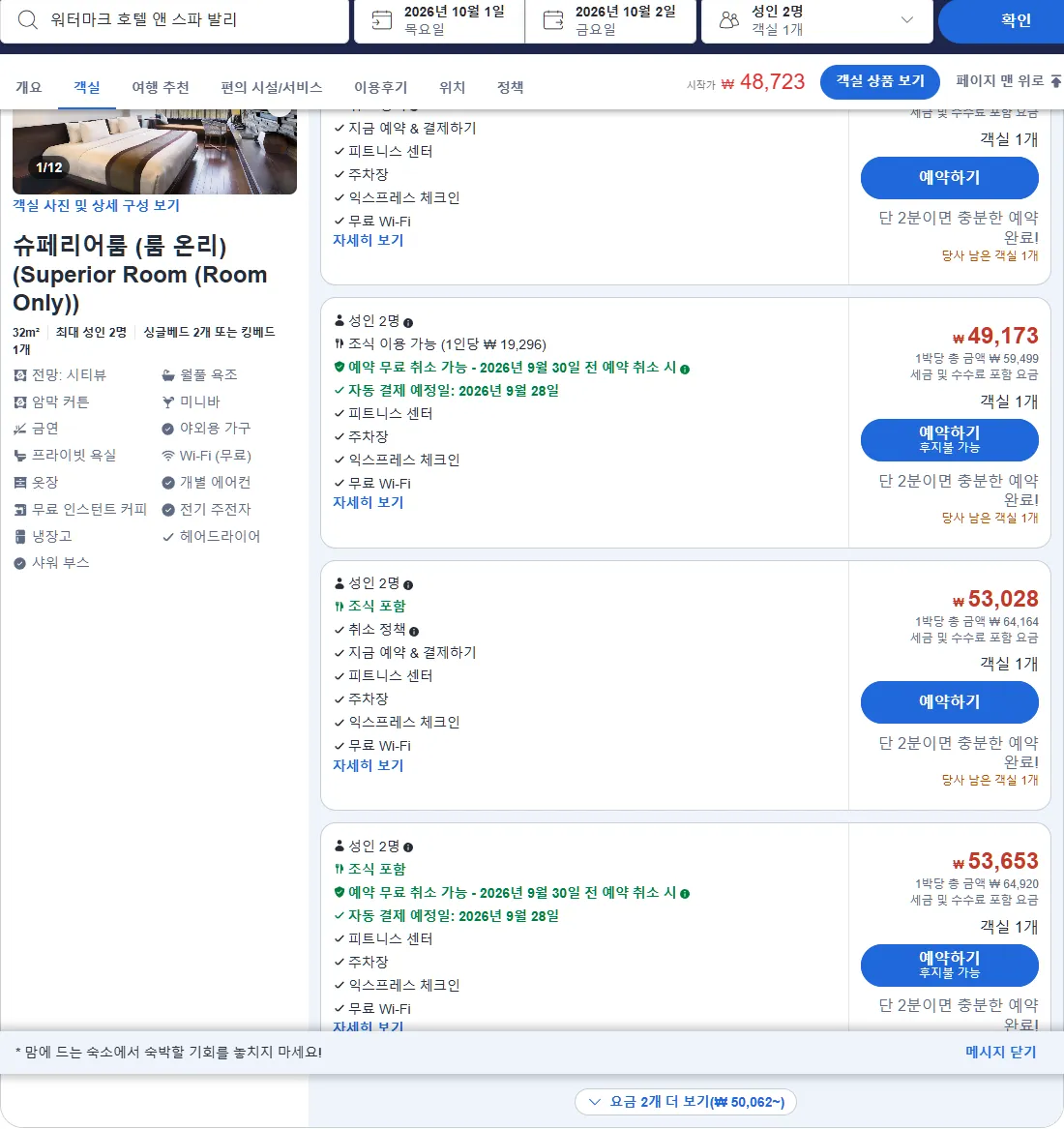Viewport: 1064px width, 1129px height.
Task: Click the fork icon beside 조식 포함 in ₩53,028 offer
Action: pos(340,607)
